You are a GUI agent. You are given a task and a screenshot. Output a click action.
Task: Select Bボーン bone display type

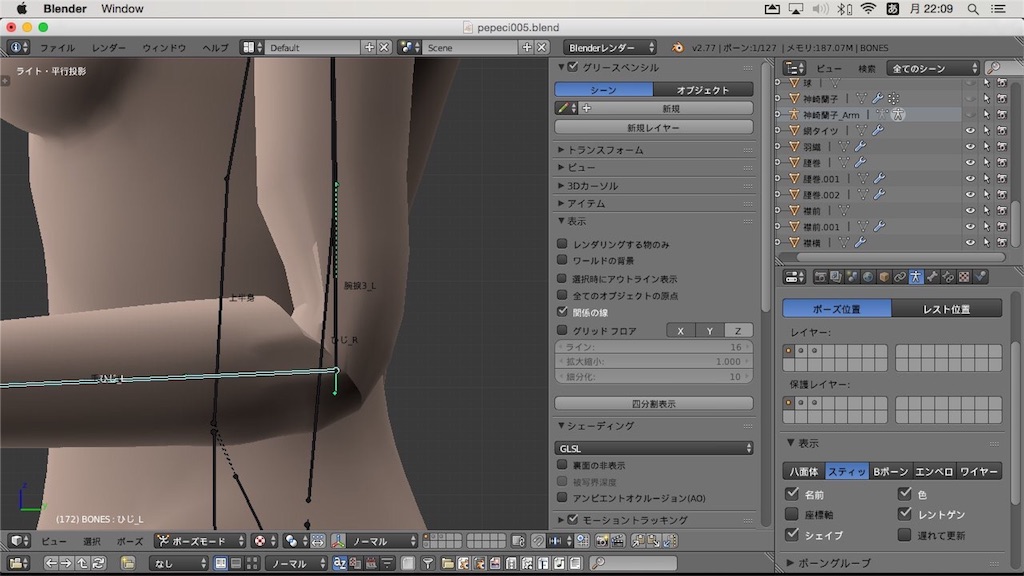pos(890,471)
